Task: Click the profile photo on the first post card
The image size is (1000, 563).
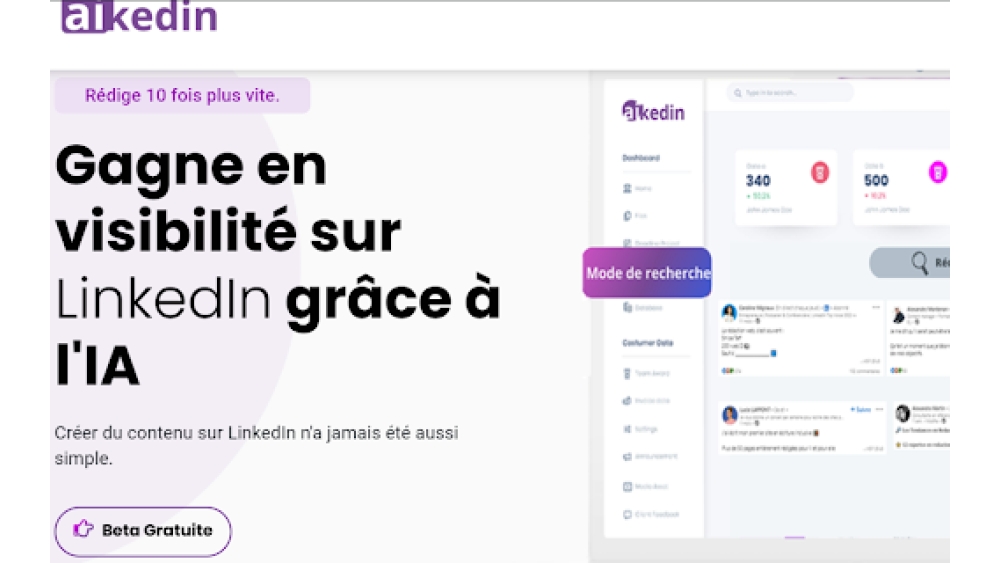Action: pyautogui.click(x=729, y=312)
